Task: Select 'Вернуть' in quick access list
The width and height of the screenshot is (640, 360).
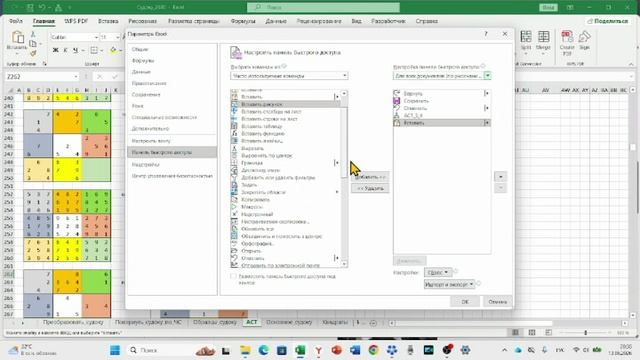Action: [x=442, y=93]
